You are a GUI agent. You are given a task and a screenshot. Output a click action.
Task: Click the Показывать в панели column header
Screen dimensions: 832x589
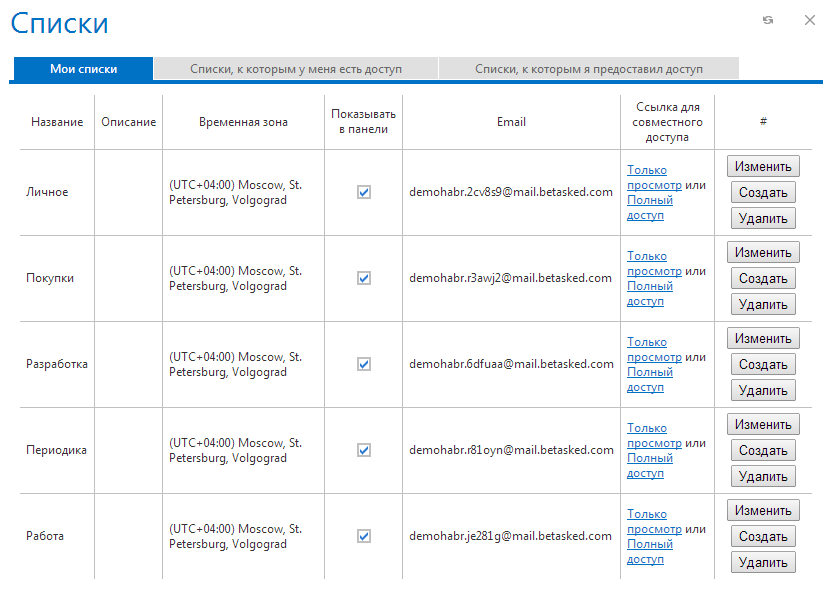(363, 122)
